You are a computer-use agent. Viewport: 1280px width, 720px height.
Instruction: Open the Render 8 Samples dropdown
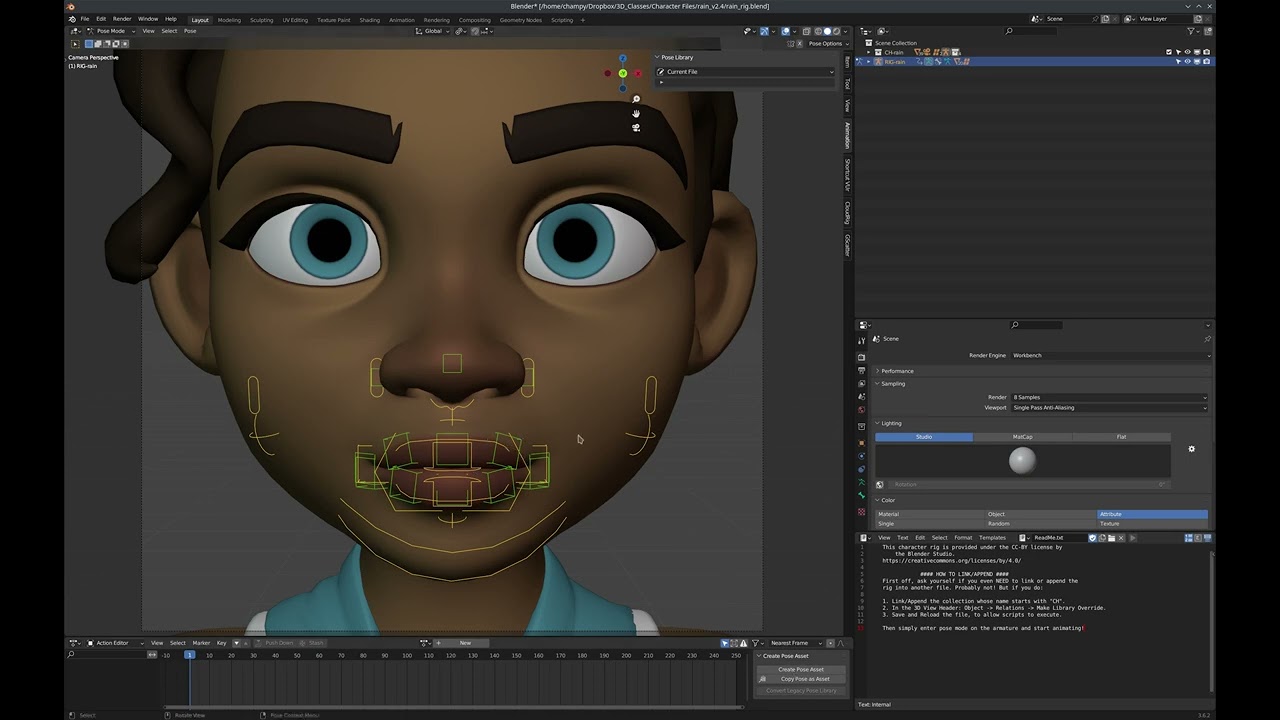[x=1110, y=397]
